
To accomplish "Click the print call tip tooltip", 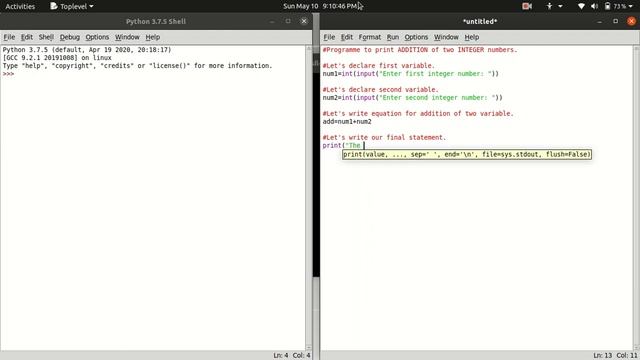I will click(467, 154).
